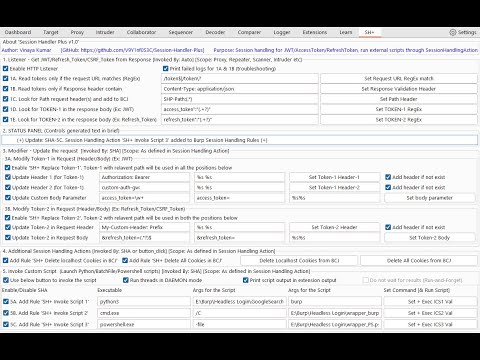Toggle Run threads in DAEMON mode
The height and width of the screenshot is (360, 480).
point(126,280)
